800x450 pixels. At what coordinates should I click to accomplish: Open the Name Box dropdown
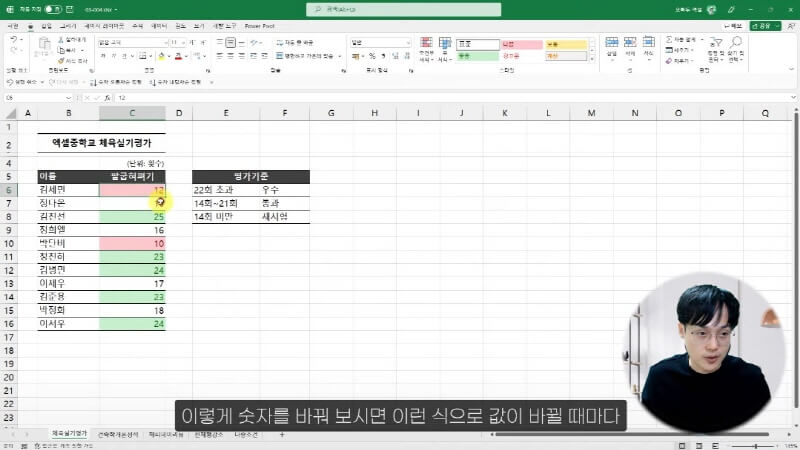(x=68, y=97)
